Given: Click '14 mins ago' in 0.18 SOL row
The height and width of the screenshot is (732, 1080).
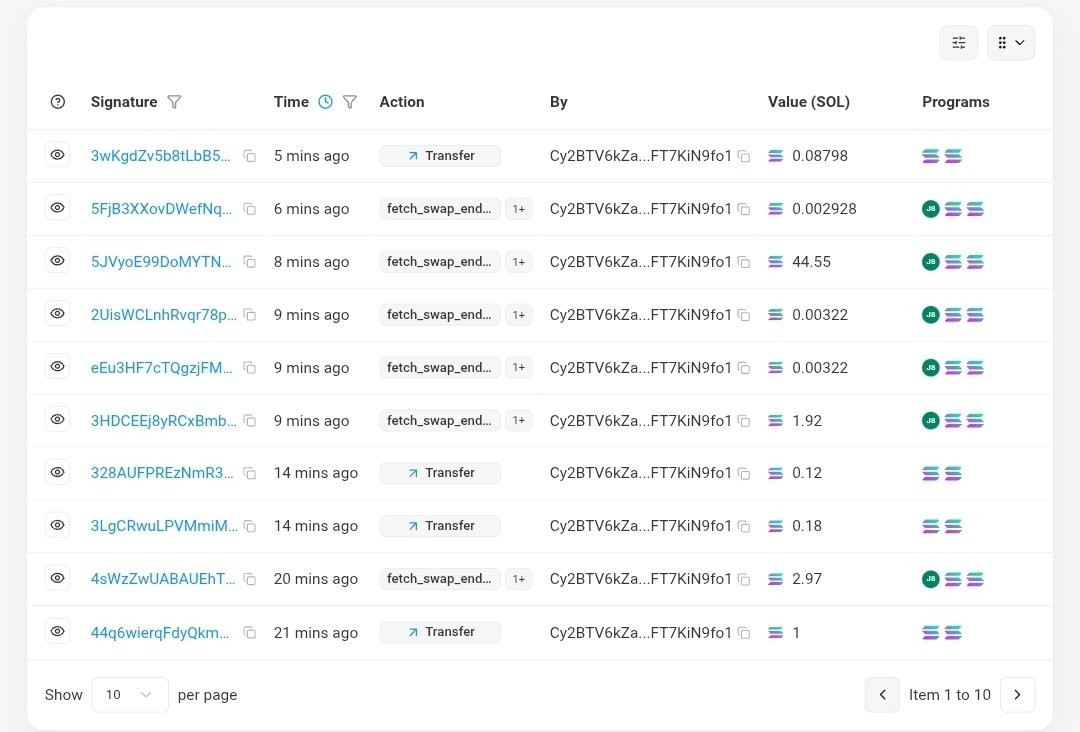Looking at the screenshot, I should (x=315, y=526).
